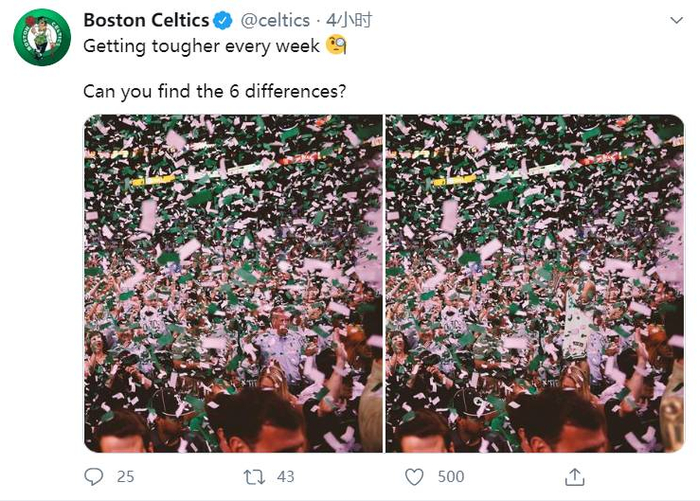Open the right confetti photo

point(535,283)
